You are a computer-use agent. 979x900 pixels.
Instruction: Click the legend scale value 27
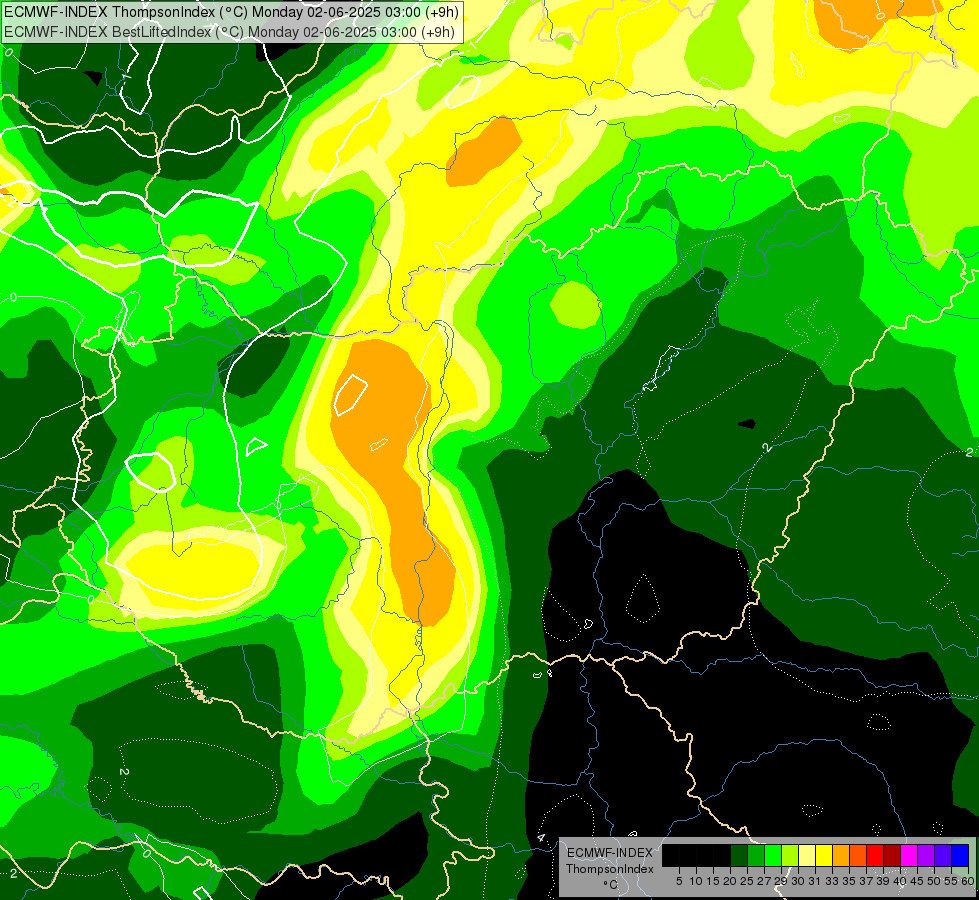click(764, 881)
